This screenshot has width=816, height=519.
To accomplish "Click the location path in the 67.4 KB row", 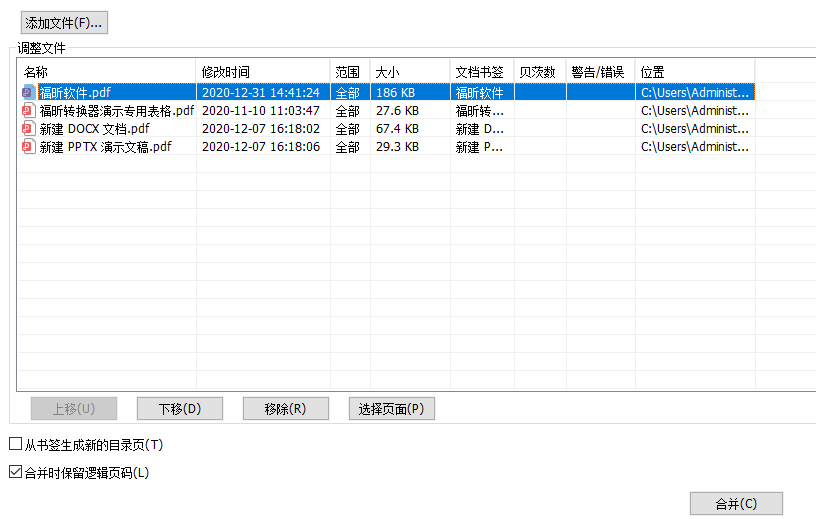I will coord(695,129).
